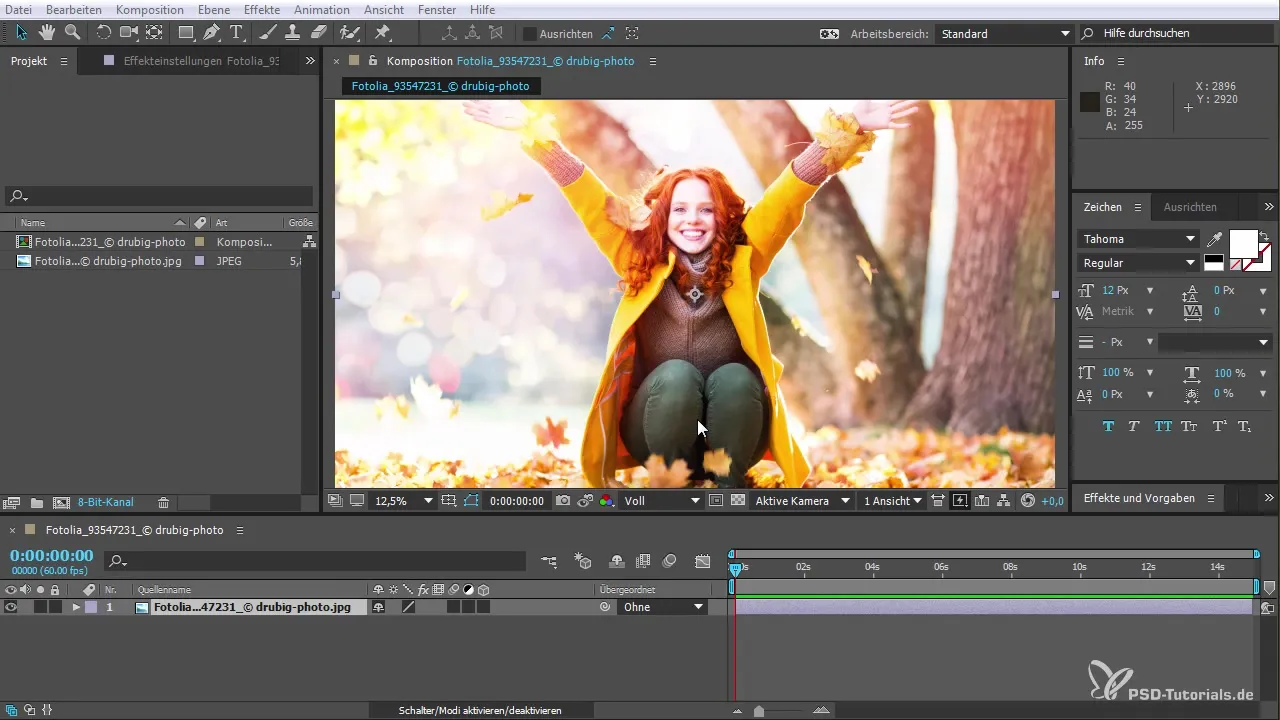Click the white fill color swatch
The height and width of the screenshot is (720, 1280).
click(x=1243, y=243)
